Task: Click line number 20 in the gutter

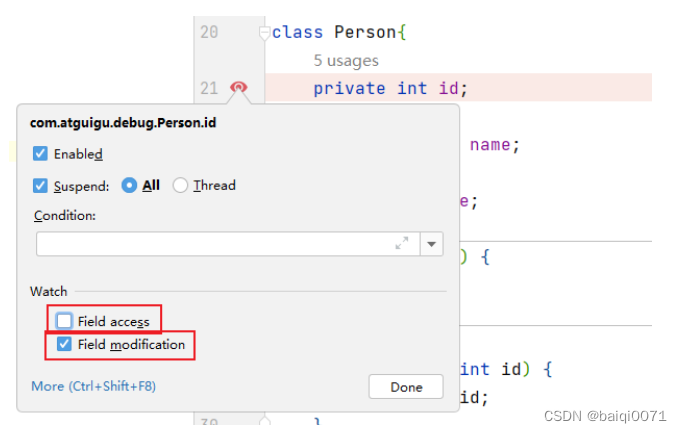Action: 209,32
